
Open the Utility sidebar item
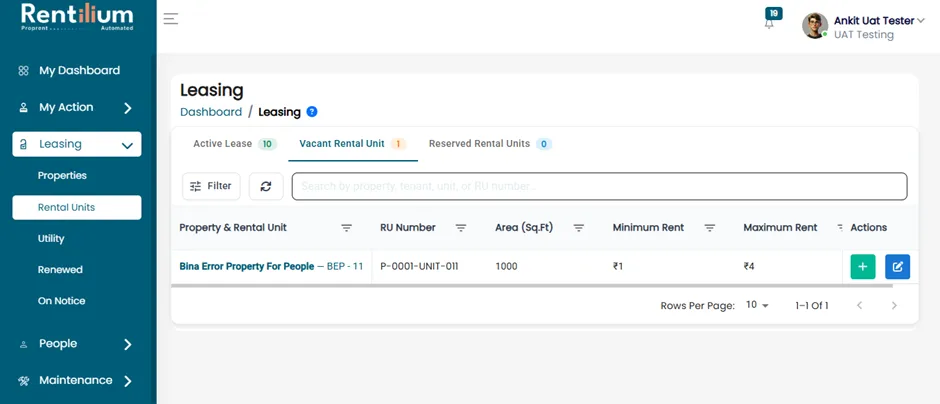(51, 239)
